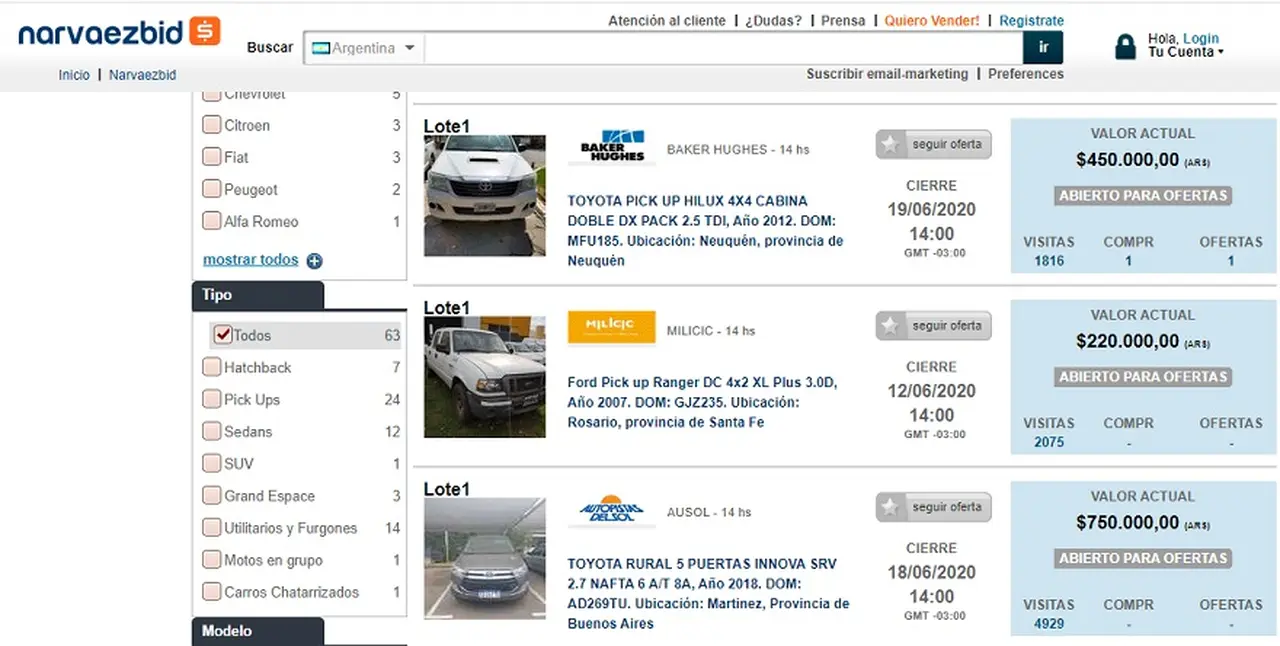Screen dimensions: 1280x646
Task: Click Abierto para ofertas on $750.000,00 lot
Action: pos(1143,558)
